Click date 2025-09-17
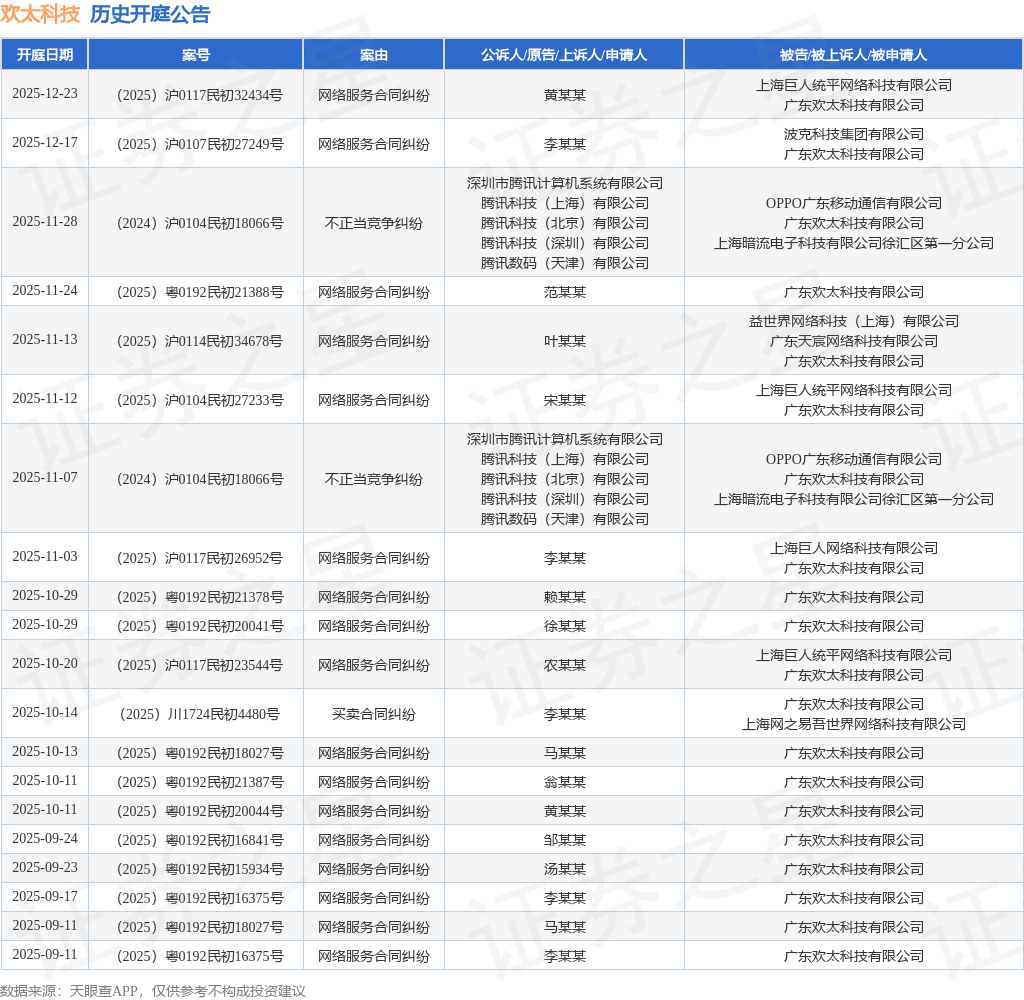The width and height of the screenshot is (1024, 1000). (45, 897)
